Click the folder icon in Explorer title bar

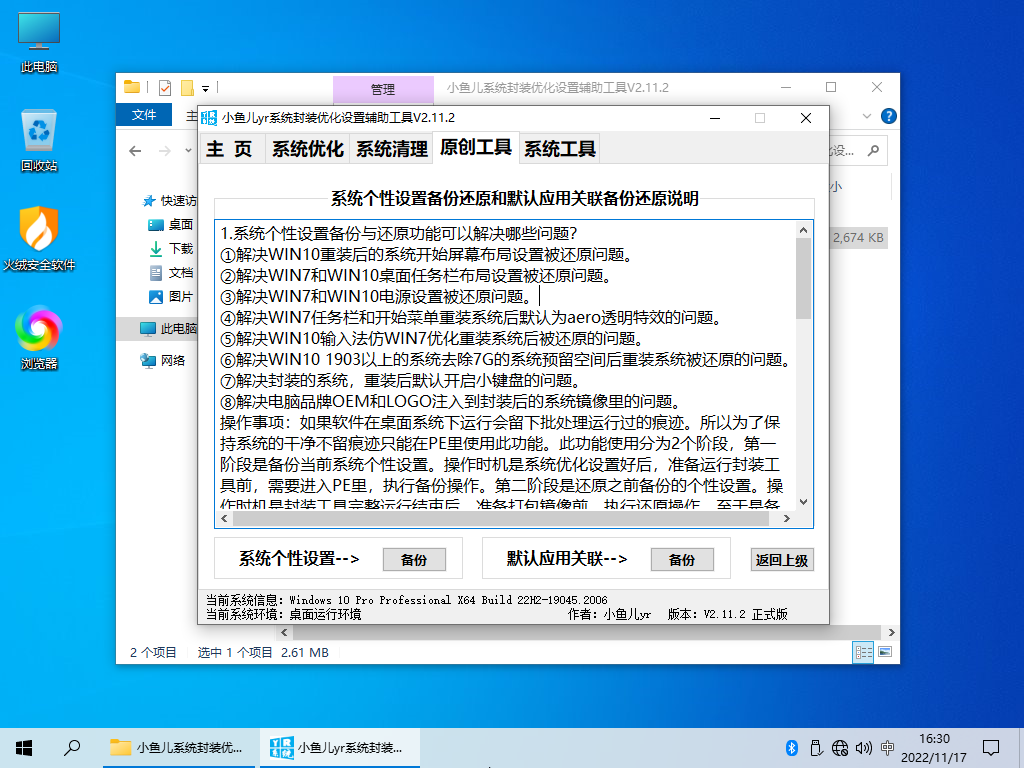[132, 87]
